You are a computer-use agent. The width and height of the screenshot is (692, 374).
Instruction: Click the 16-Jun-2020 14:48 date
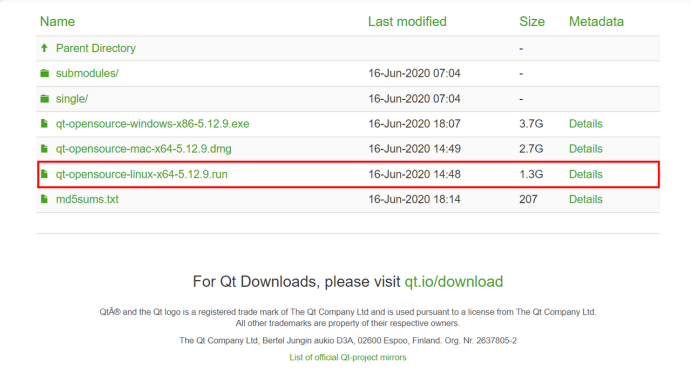tap(414, 174)
